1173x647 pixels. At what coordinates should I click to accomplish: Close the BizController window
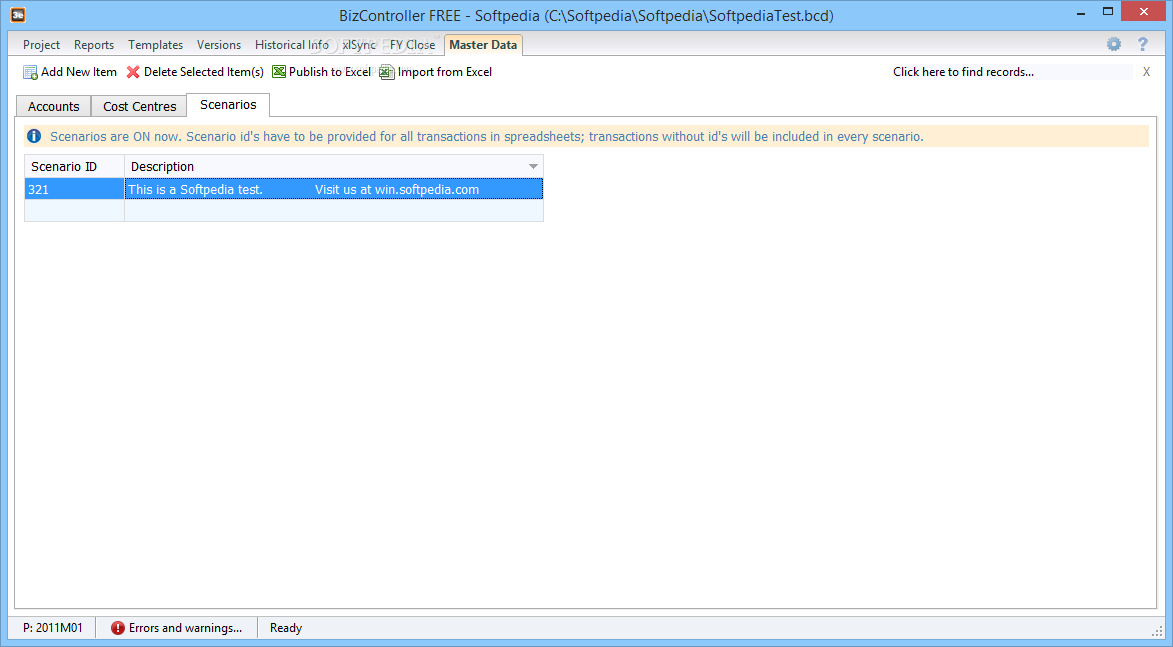click(x=1144, y=11)
